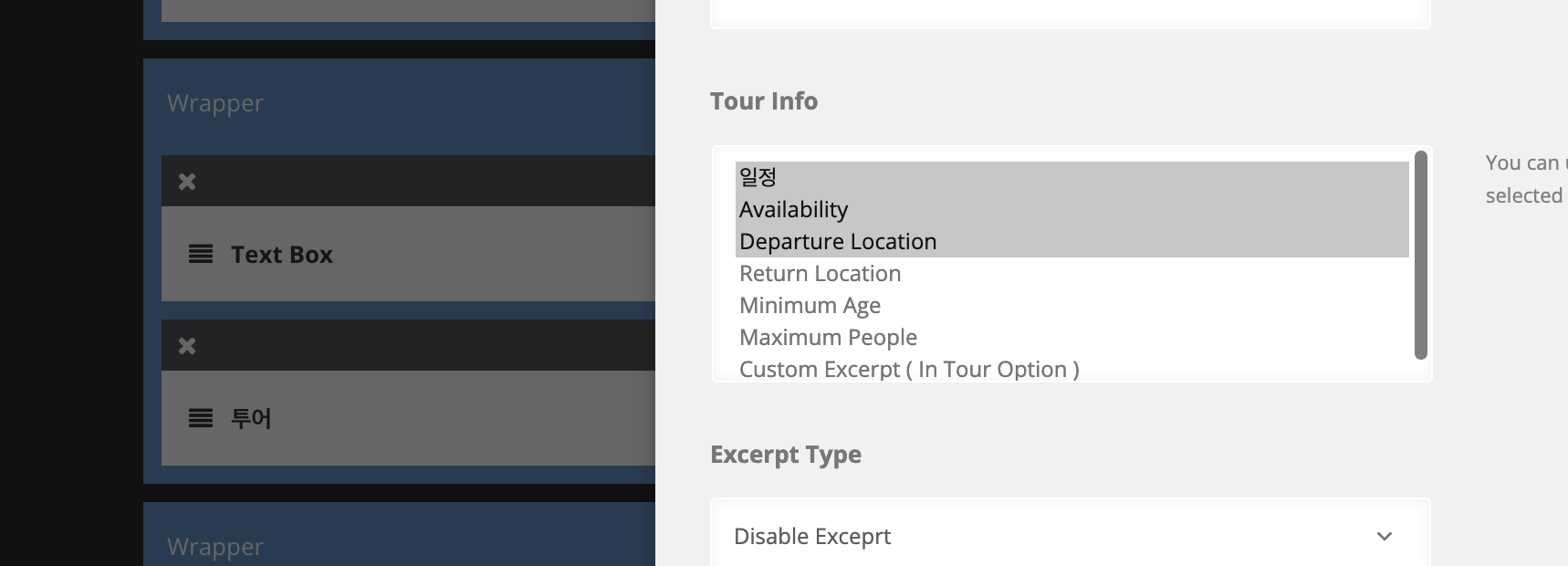The image size is (1568, 566).
Task: Choose Departure Location in Tour Info list
Action: click(x=838, y=242)
